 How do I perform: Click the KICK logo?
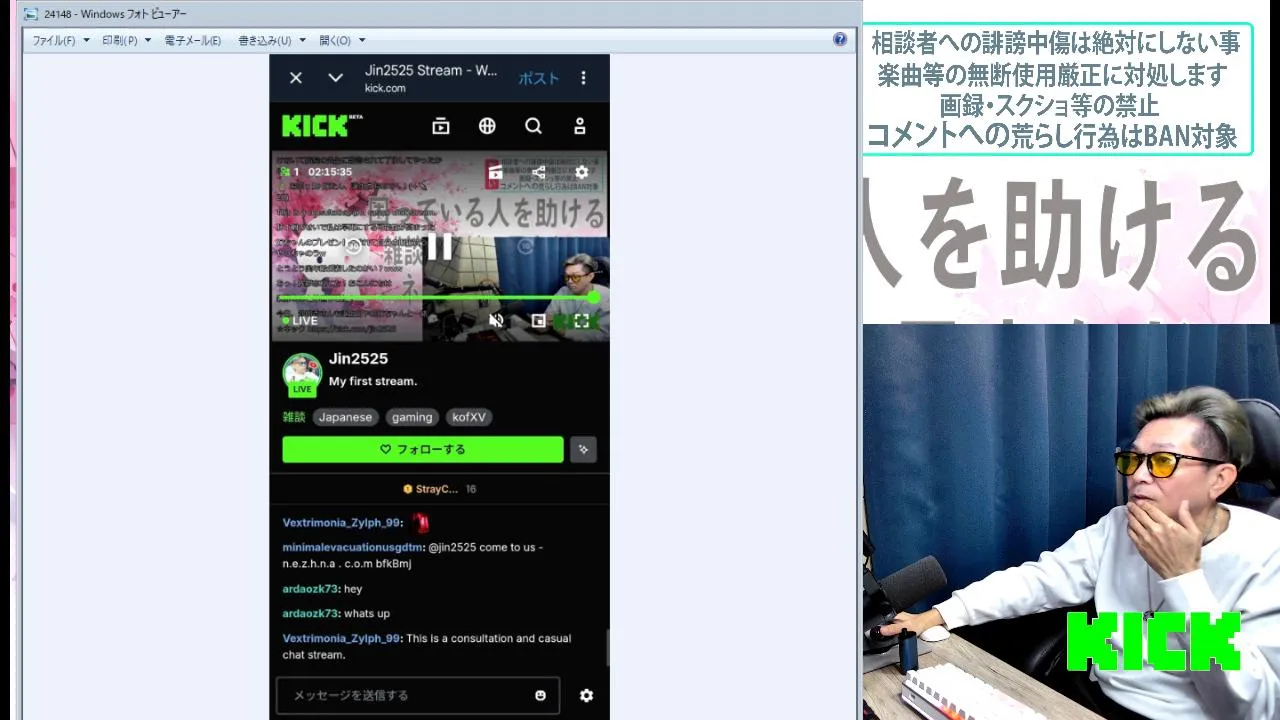[322, 126]
